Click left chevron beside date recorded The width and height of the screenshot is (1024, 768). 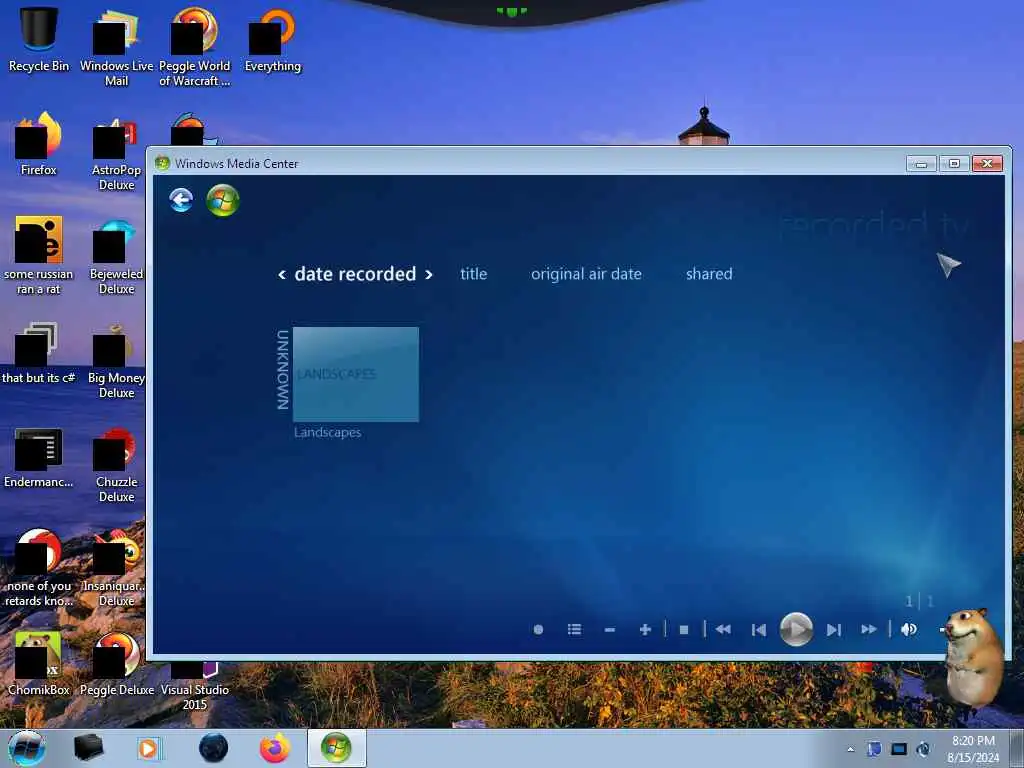click(281, 275)
